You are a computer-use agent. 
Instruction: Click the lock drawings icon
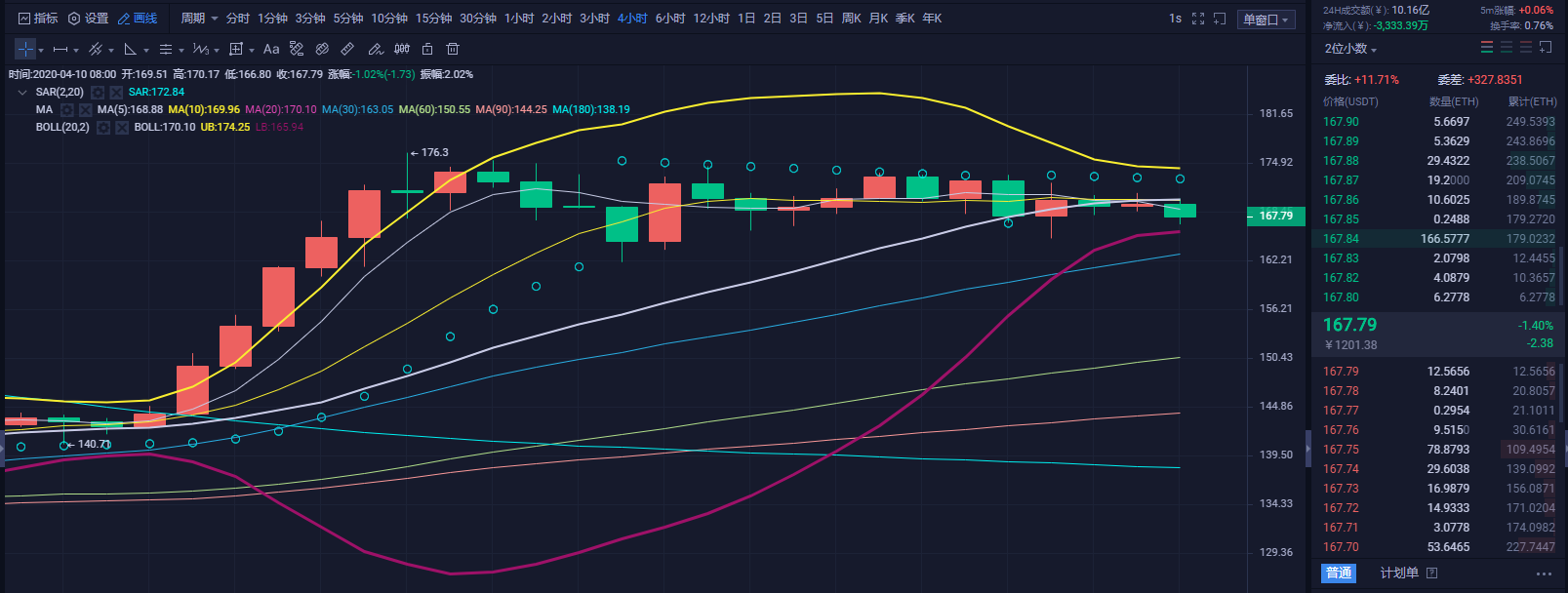427,49
